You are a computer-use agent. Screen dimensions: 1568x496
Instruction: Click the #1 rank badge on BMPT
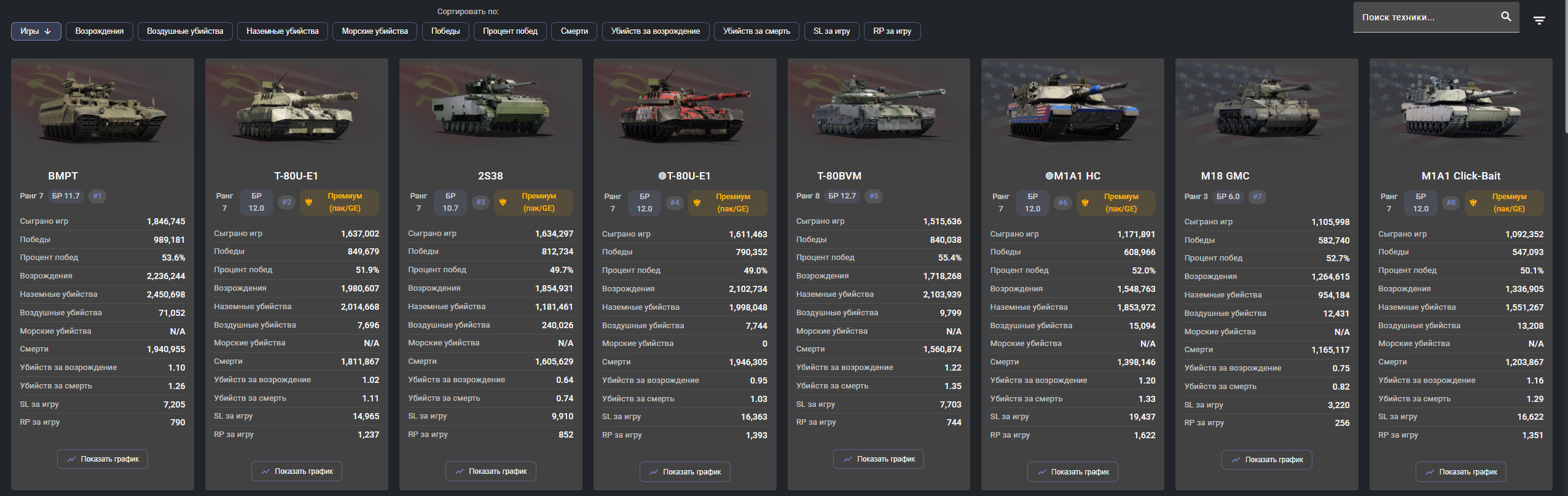pos(98,196)
